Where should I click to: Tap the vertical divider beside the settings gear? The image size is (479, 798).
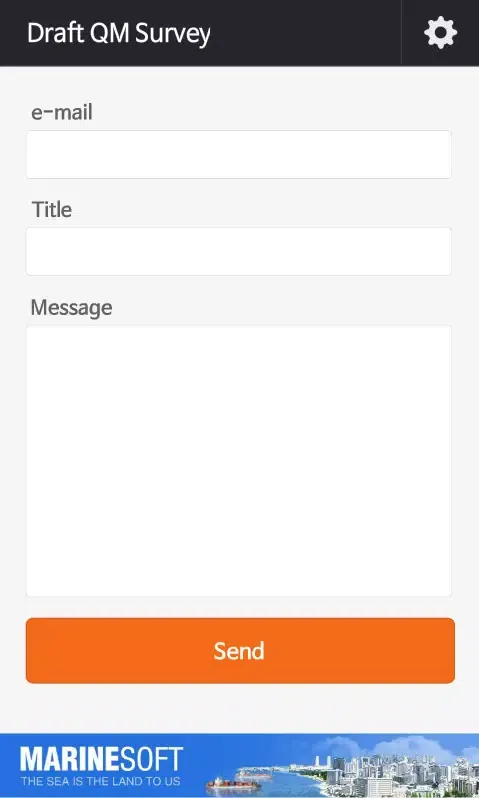tap(401, 33)
